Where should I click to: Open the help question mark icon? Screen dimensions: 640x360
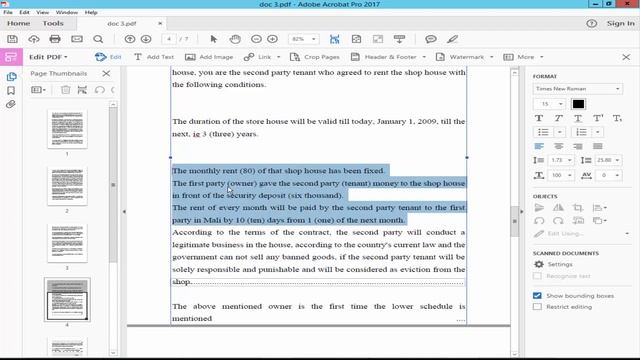pos(591,24)
